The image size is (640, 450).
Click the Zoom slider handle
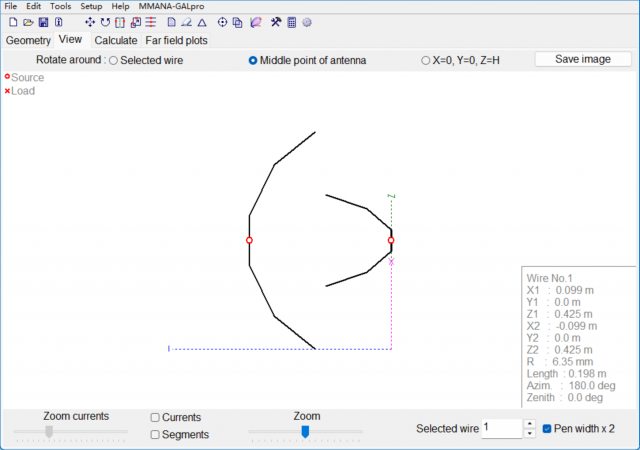tap(305, 431)
